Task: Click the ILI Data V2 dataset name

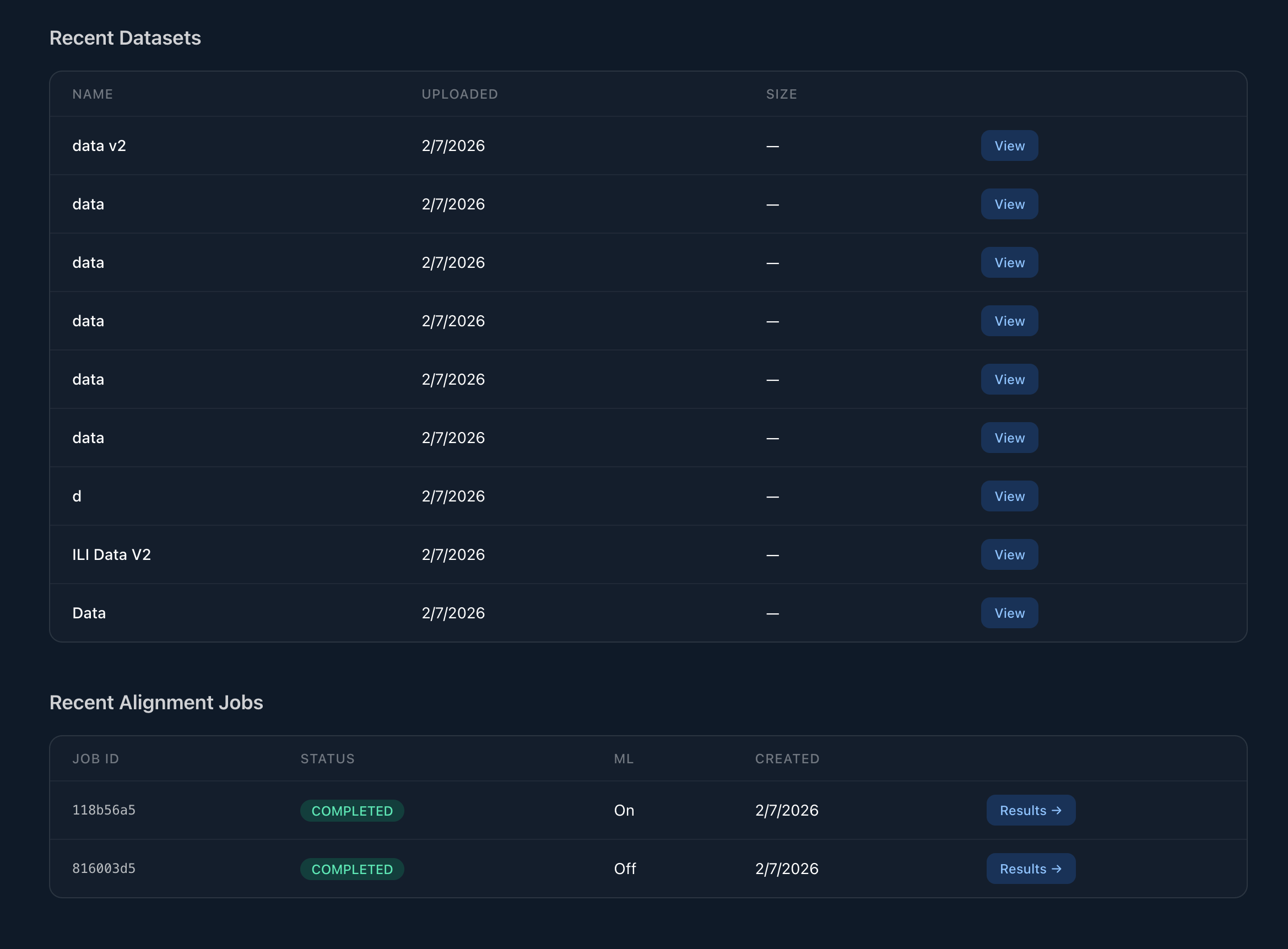Action: click(x=111, y=554)
